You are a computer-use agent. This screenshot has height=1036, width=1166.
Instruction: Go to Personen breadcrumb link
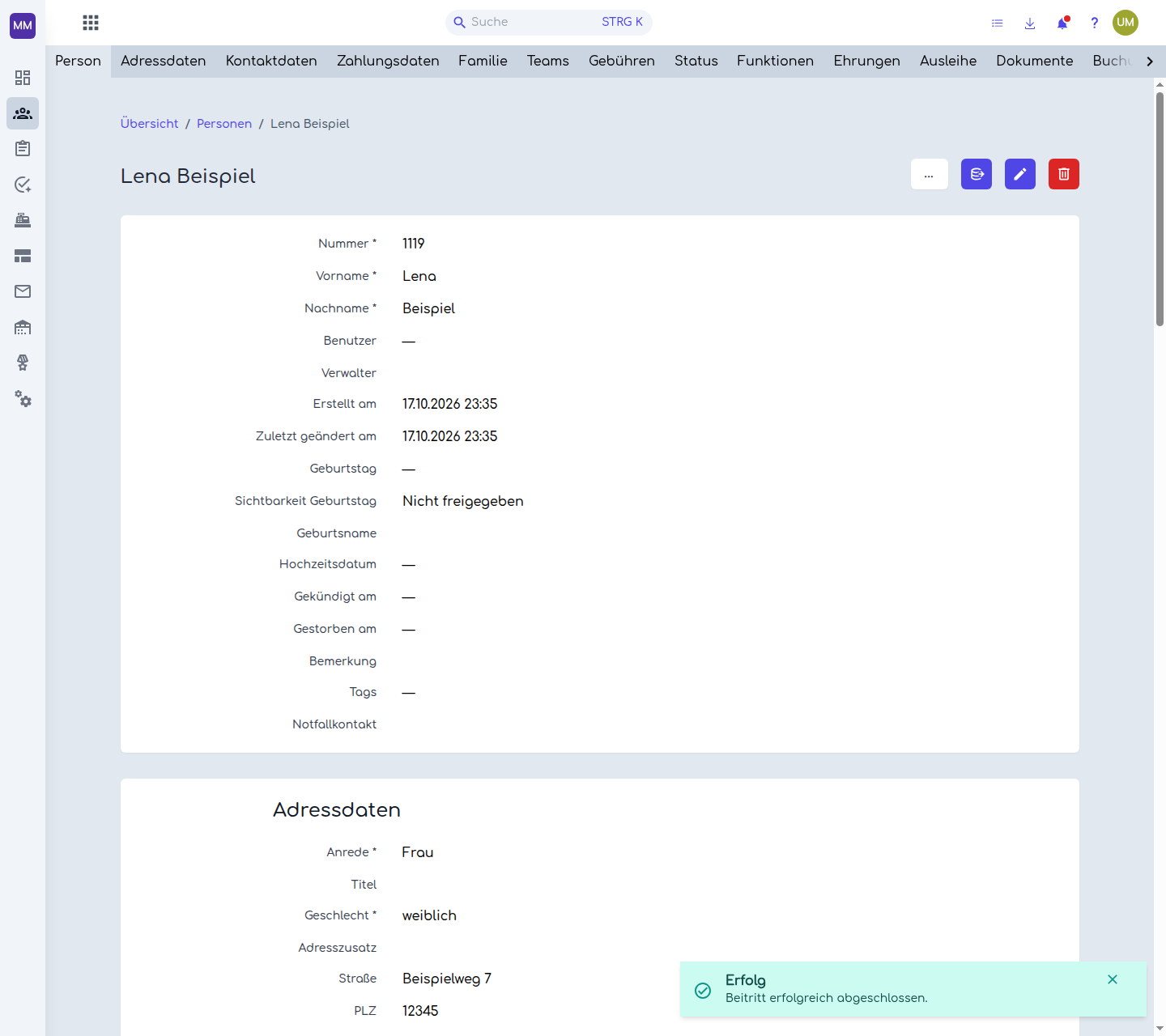click(x=224, y=124)
